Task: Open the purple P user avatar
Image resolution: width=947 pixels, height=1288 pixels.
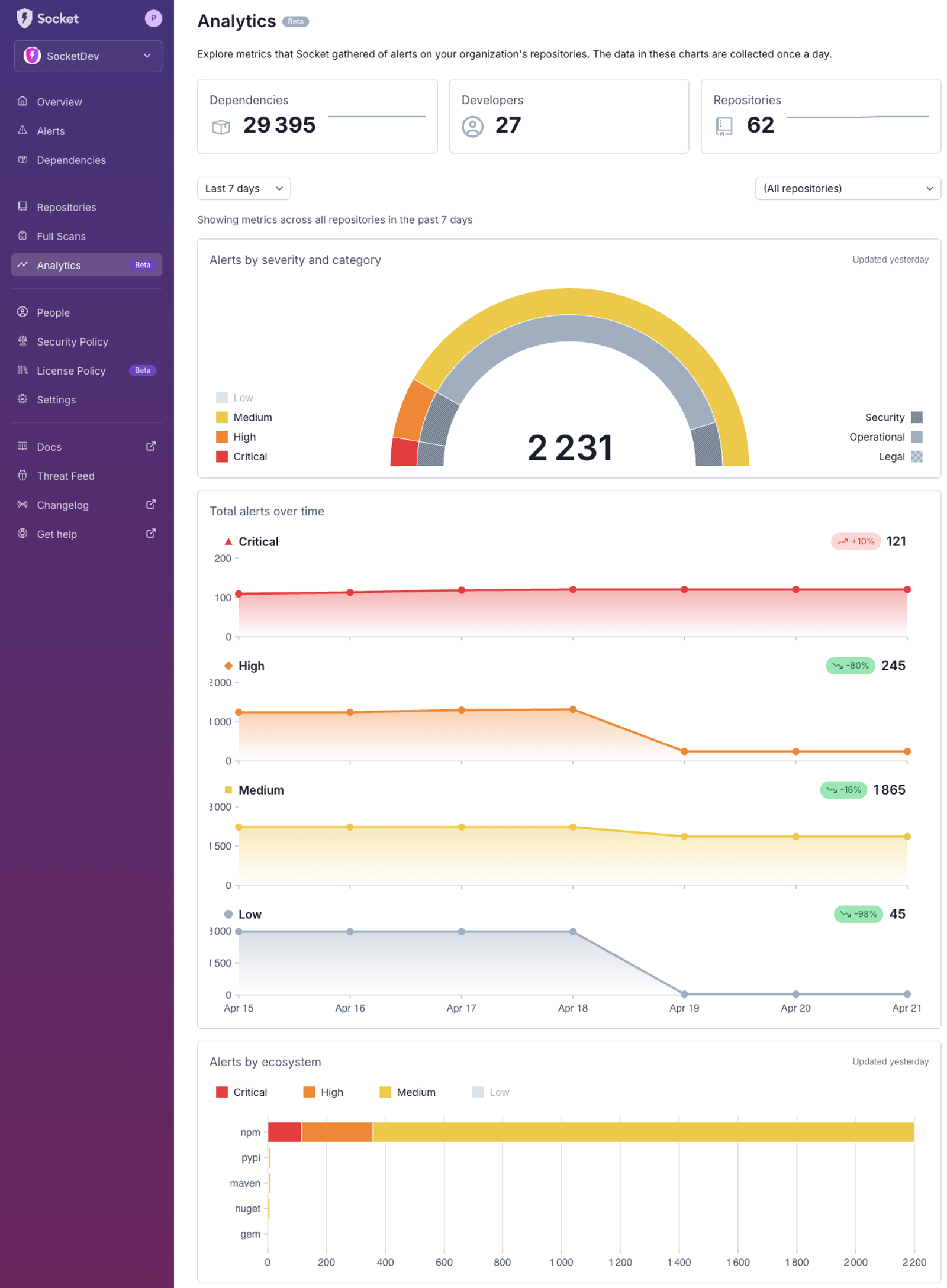Action: tap(153, 18)
